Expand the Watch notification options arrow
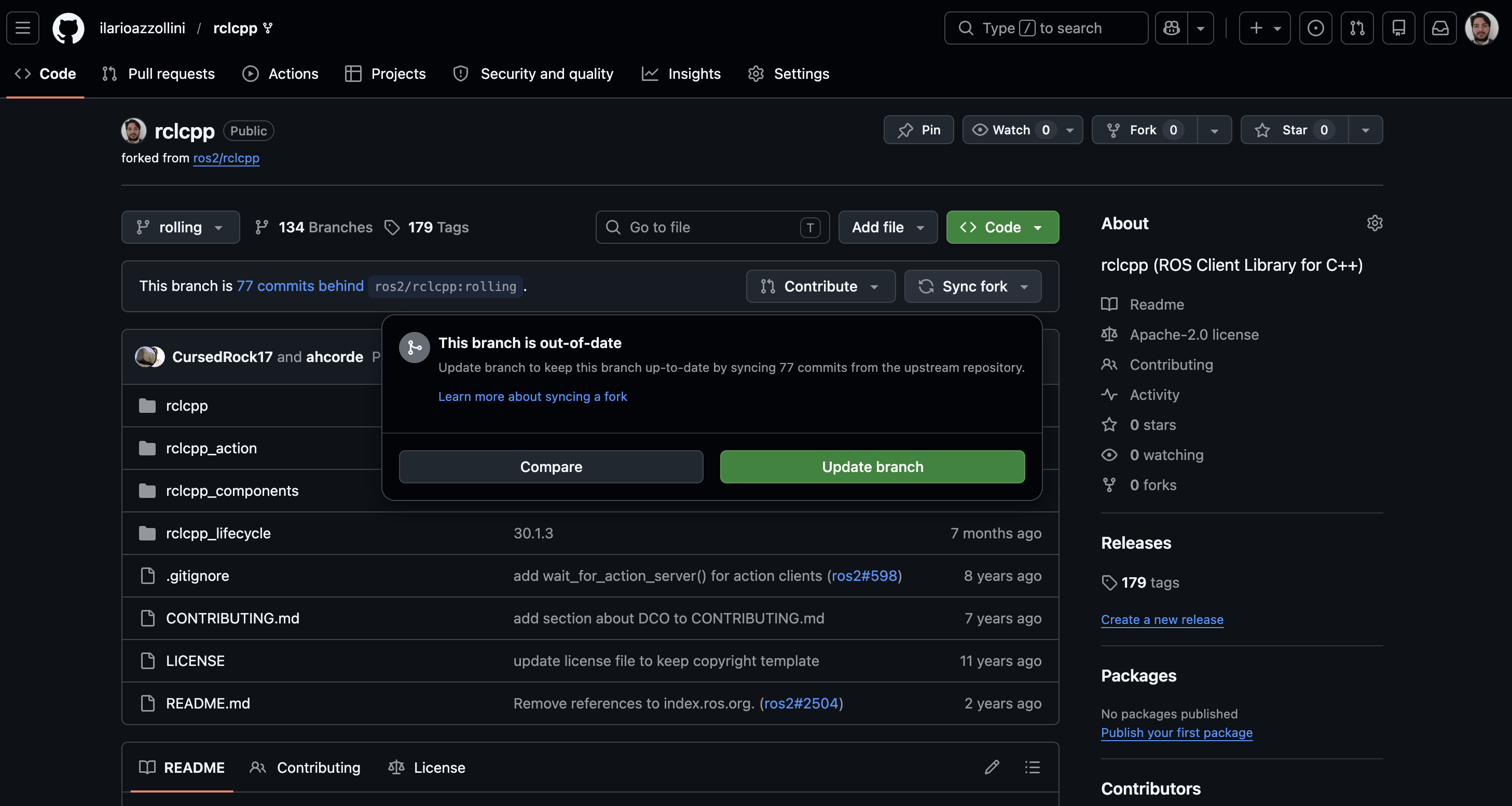 point(1070,130)
